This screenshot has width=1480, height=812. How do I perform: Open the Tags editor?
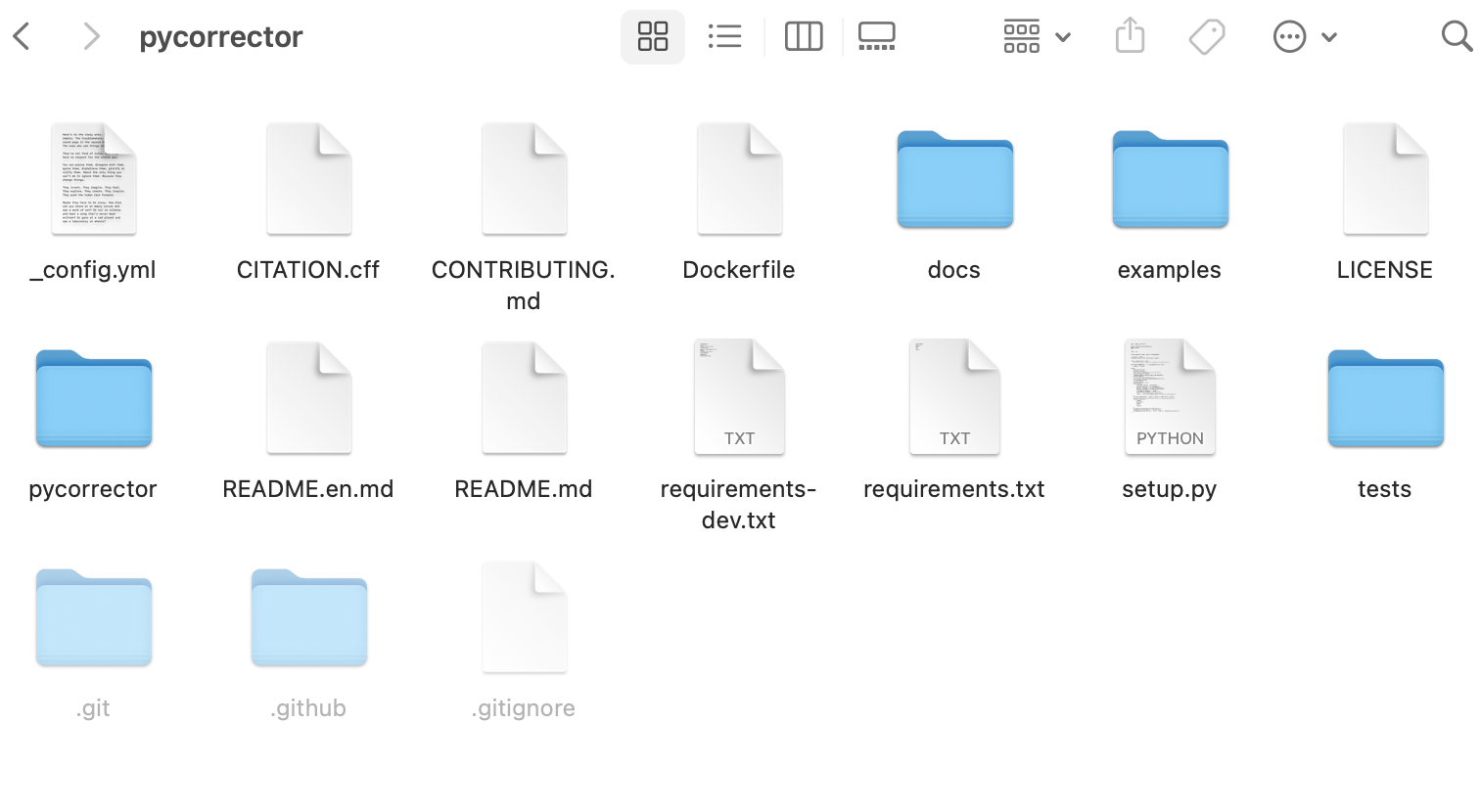coord(1206,35)
